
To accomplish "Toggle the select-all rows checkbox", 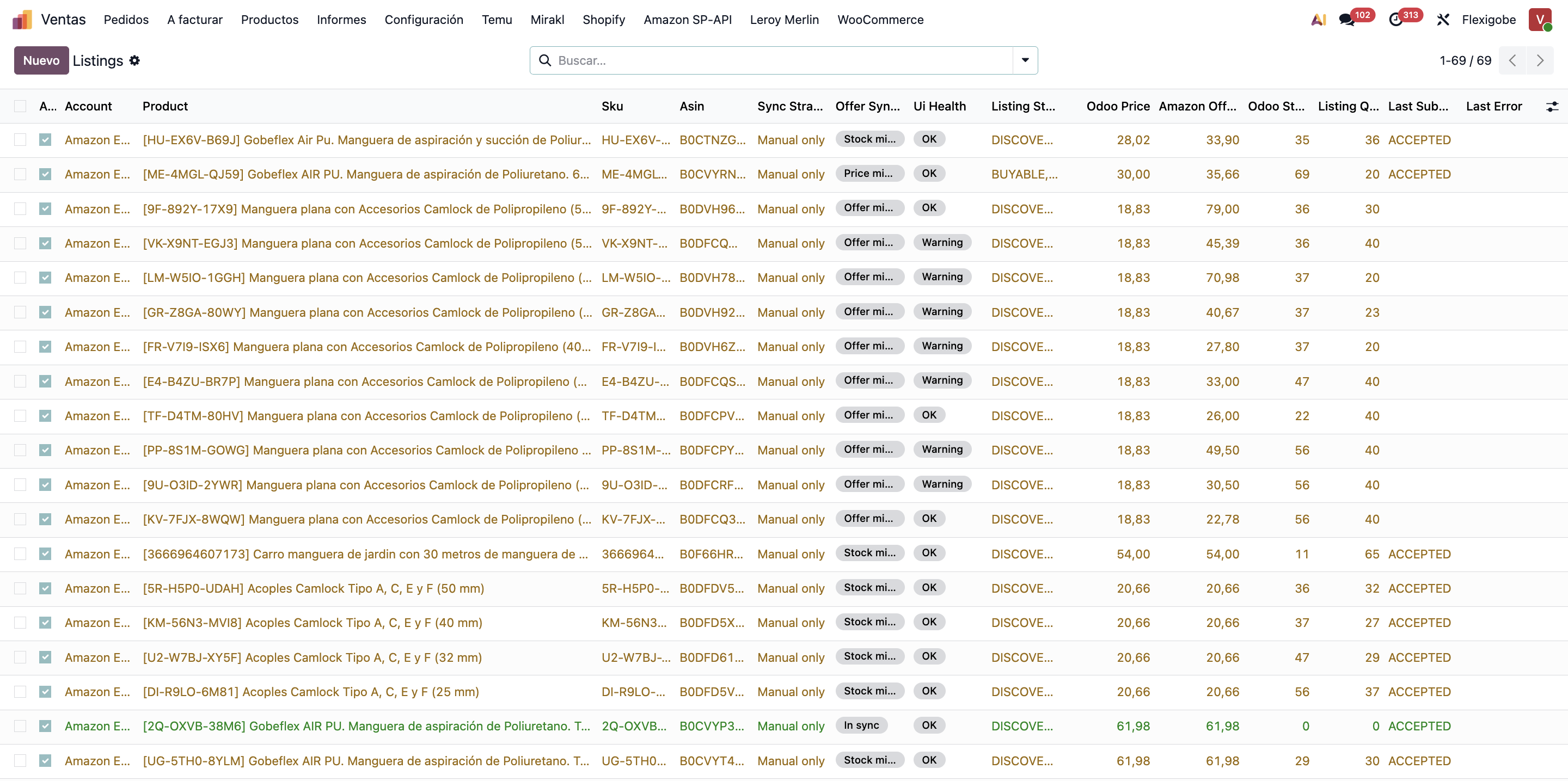I will pos(20,107).
